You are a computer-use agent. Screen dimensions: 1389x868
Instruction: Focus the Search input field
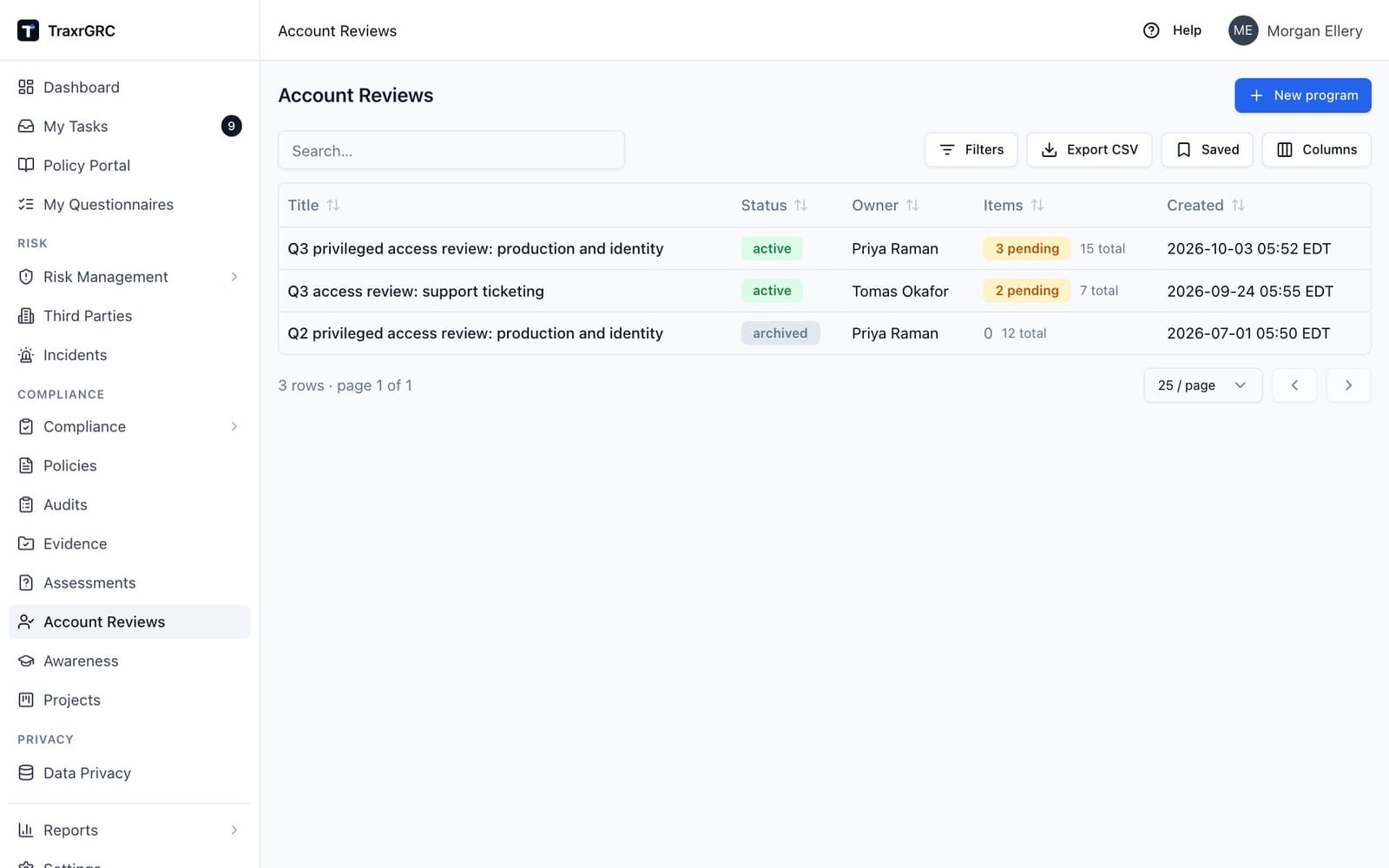(x=451, y=150)
